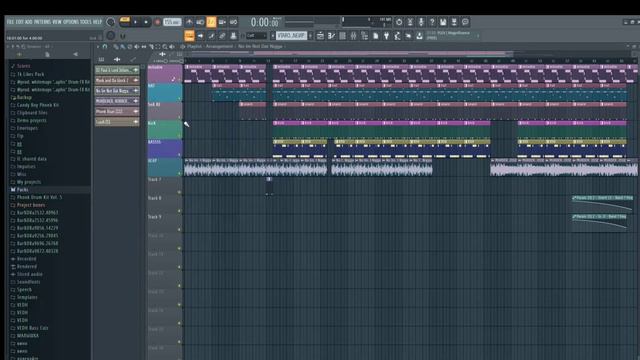Click the question mark help icon

pos(432,22)
